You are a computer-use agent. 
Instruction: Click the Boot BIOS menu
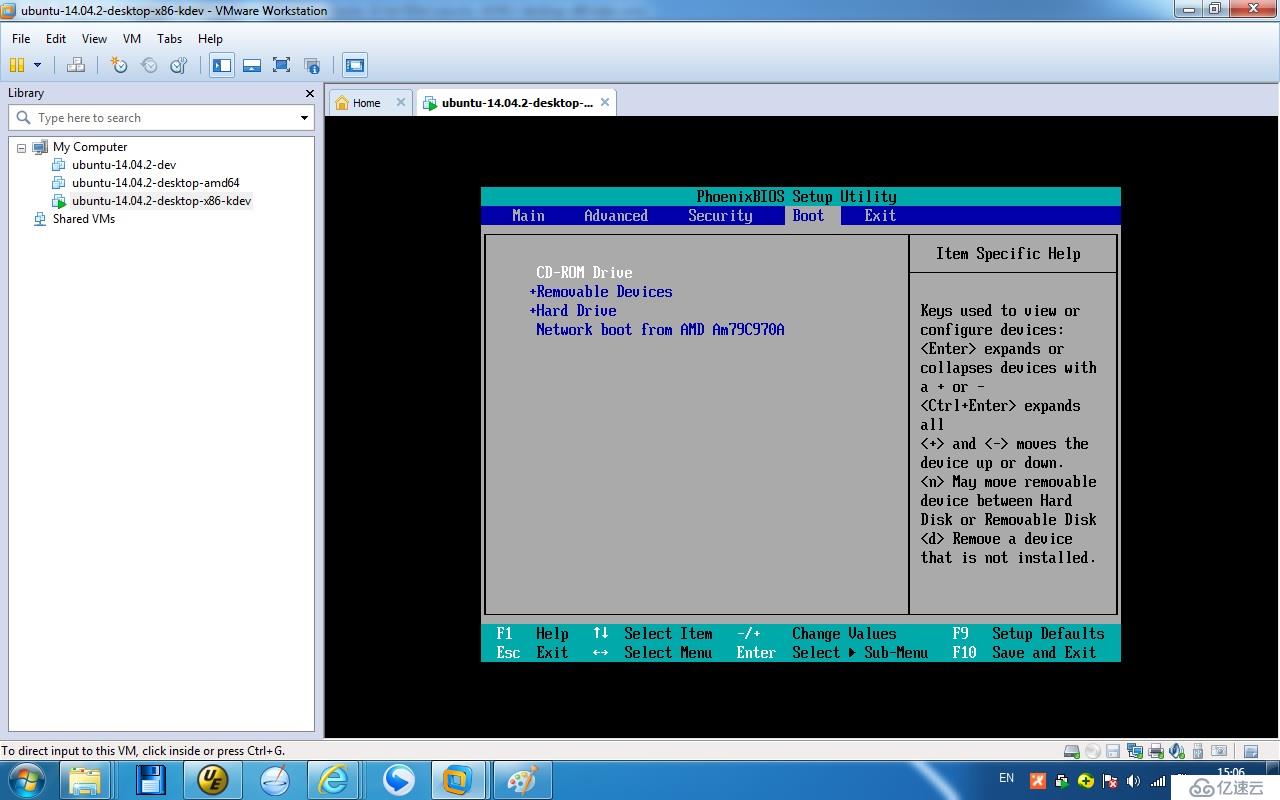[x=808, y=216]
